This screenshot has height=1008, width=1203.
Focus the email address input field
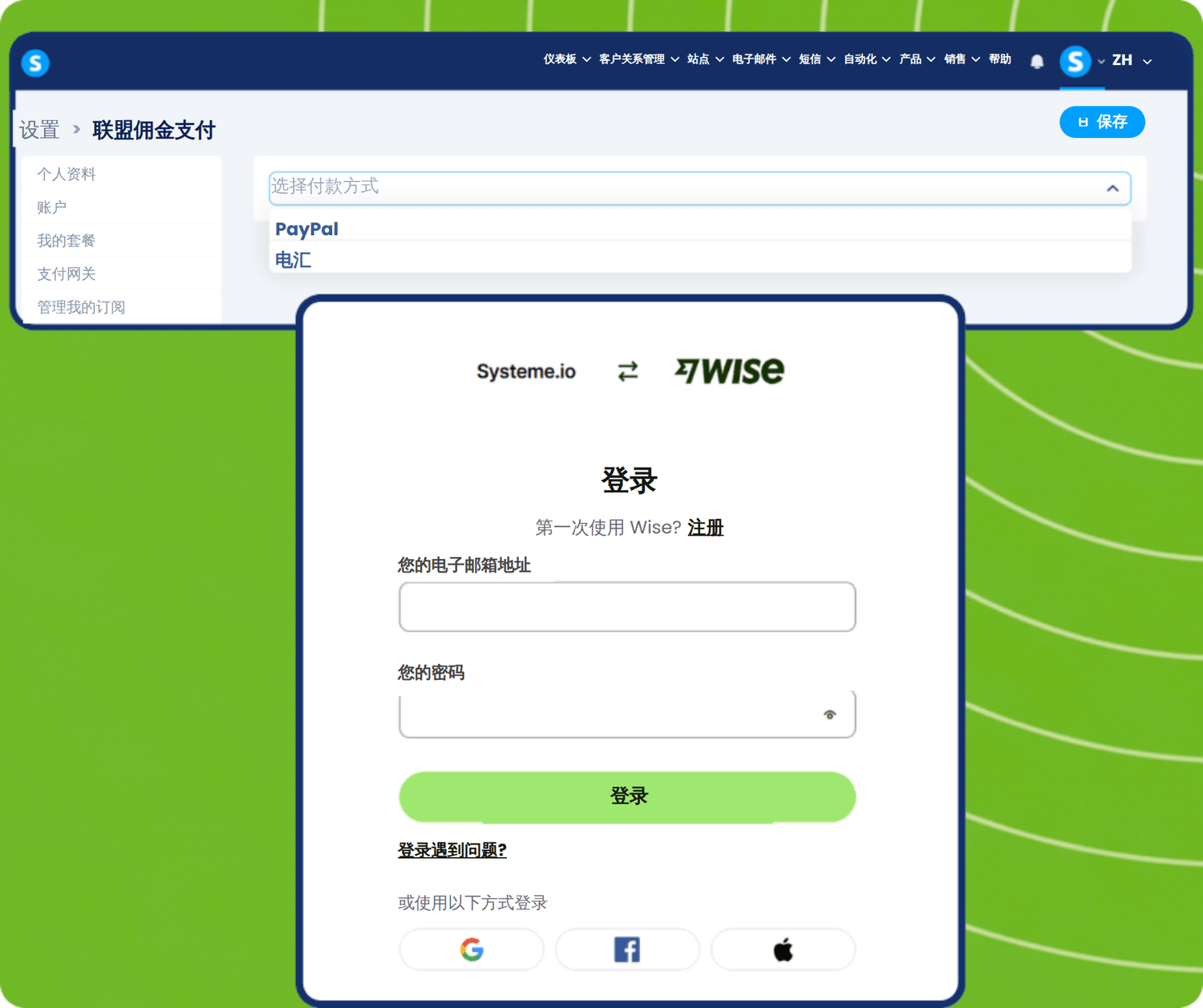point(627,607)
